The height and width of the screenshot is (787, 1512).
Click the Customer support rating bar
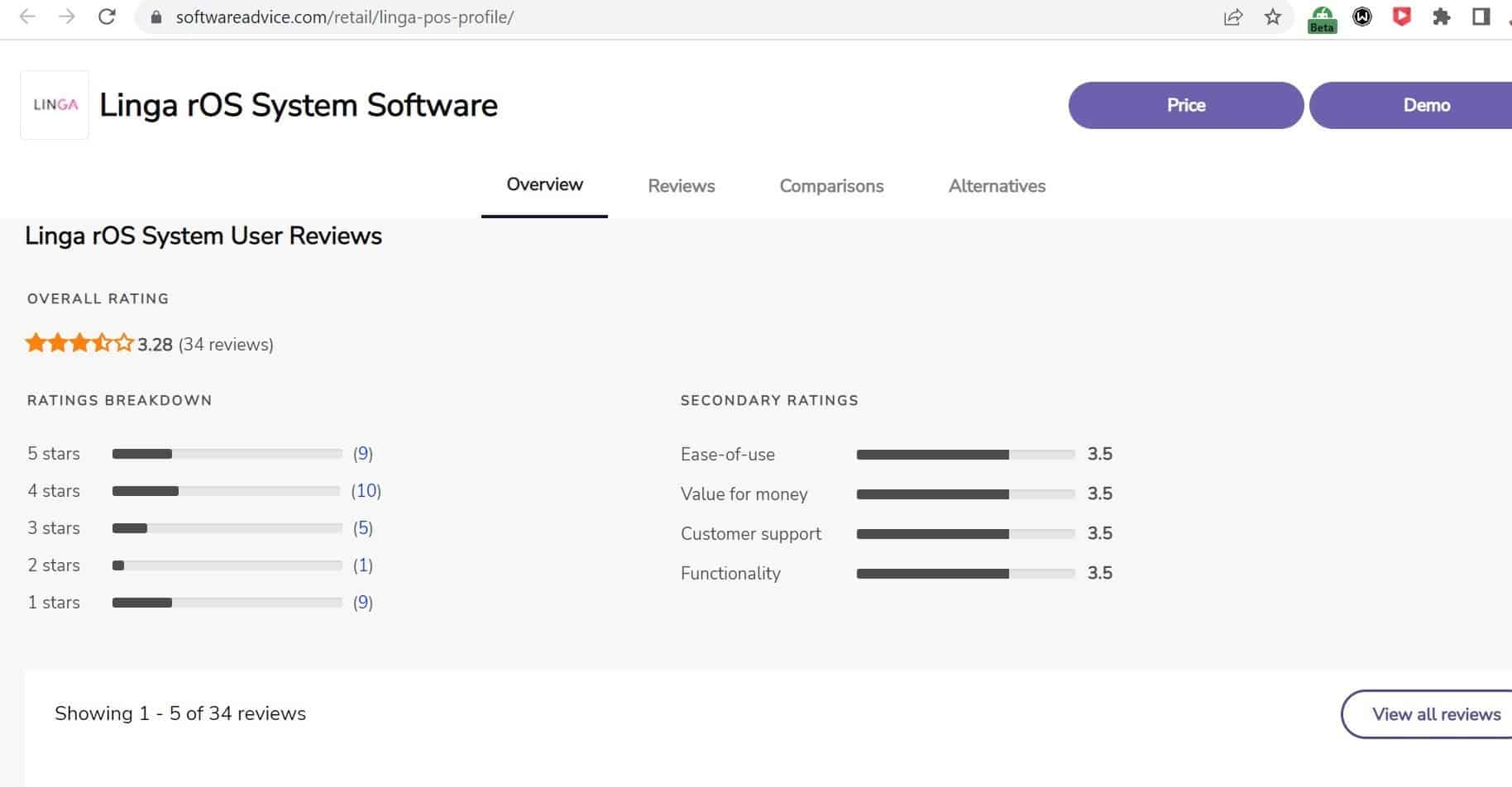966,534
